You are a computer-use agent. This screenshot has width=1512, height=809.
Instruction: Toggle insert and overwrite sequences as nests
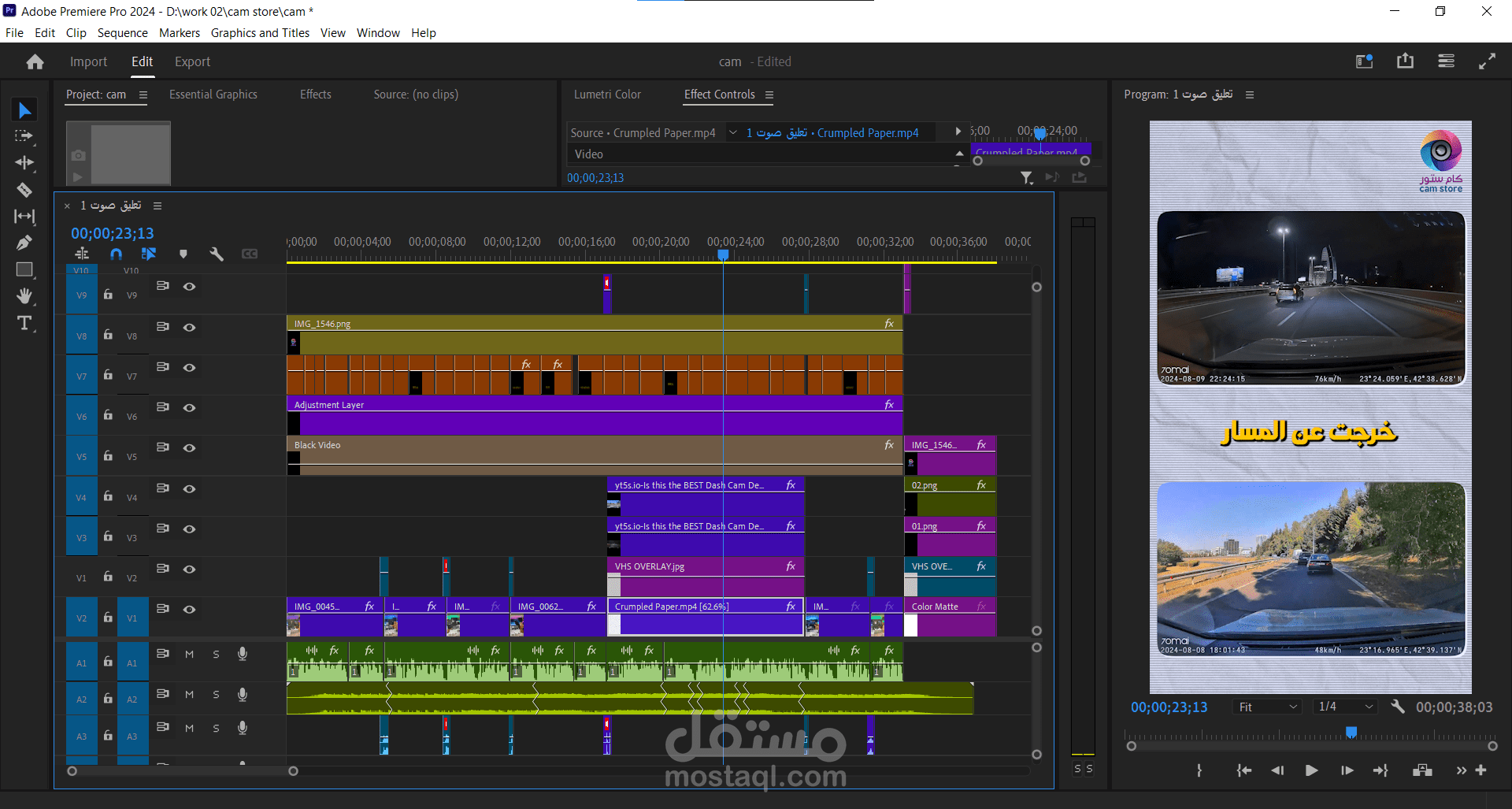[x=82, y=254]
